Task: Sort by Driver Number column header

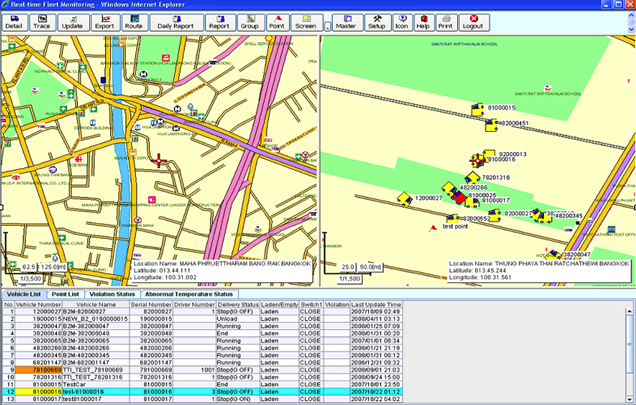Action: 194,304
